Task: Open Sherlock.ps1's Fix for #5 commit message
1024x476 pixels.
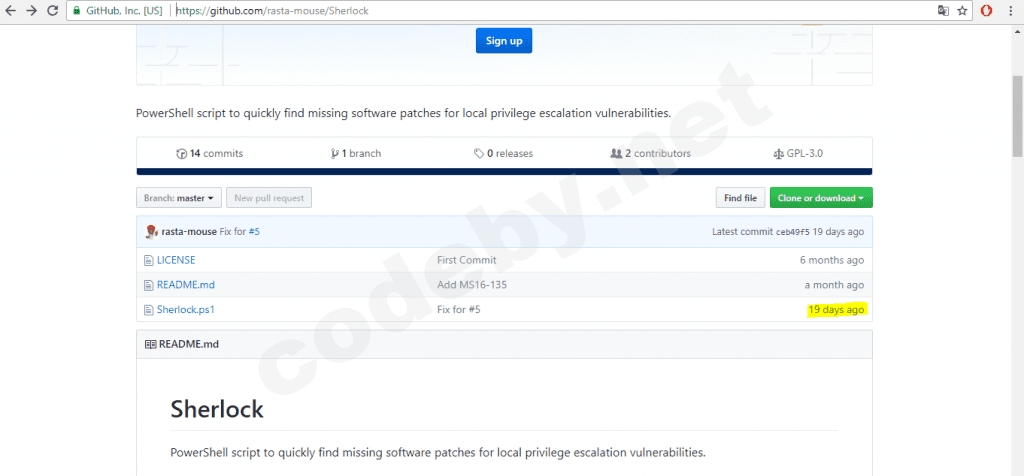Action: coord(458,309)
